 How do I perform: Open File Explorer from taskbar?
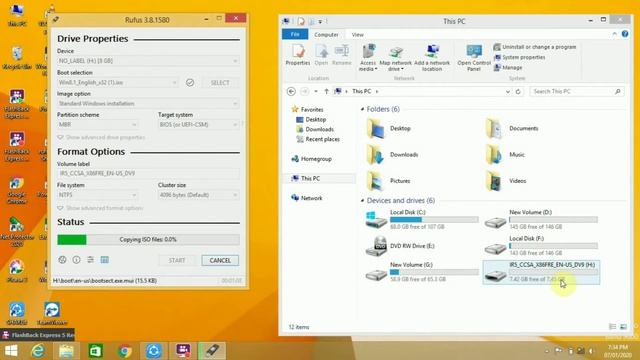66,351
